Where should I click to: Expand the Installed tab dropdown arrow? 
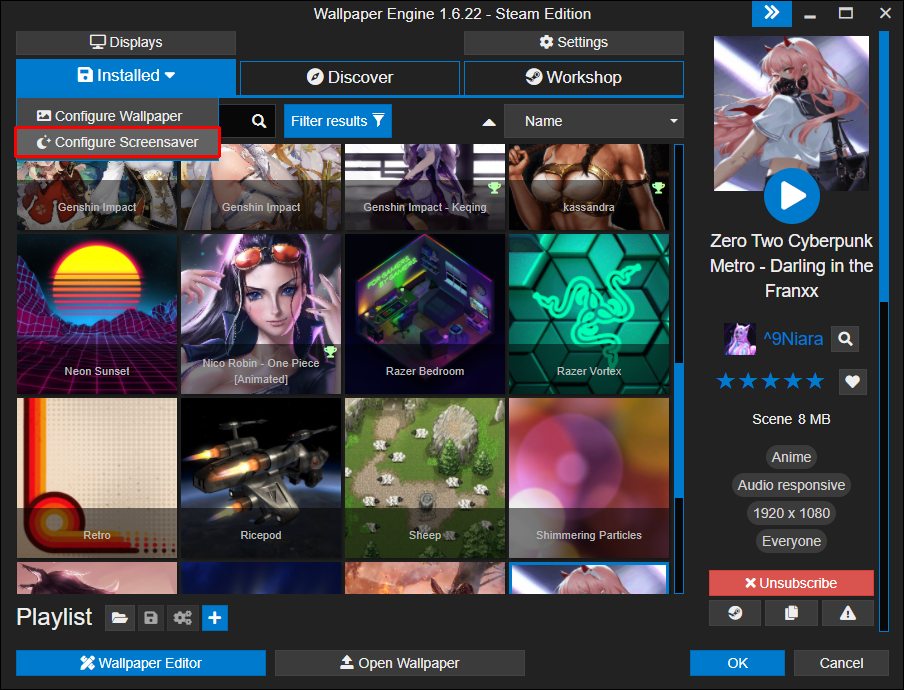coord(170,75)
